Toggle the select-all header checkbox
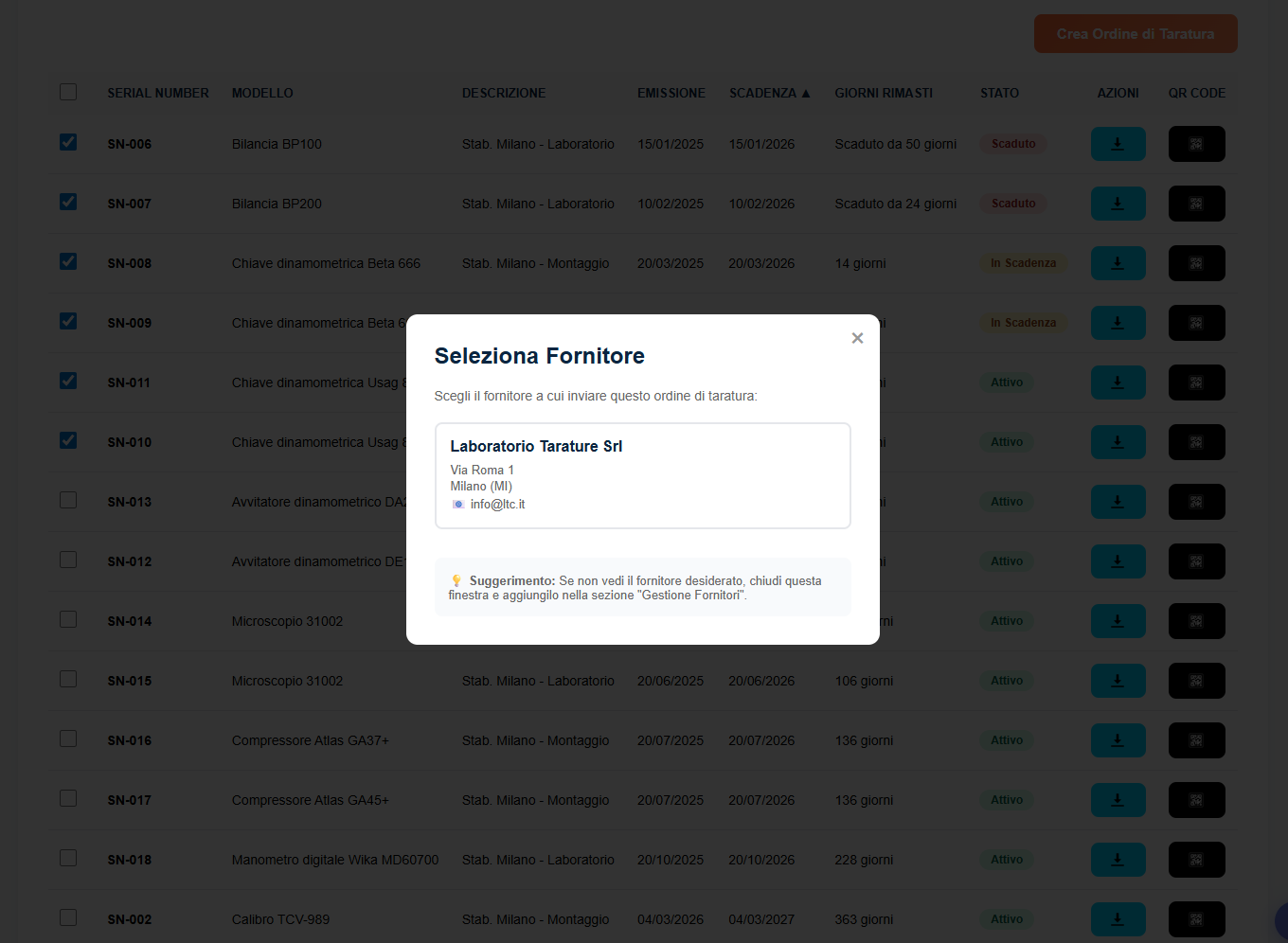Image resolution: width=1288 pixels, height=943 pixels. coord(68,92)
